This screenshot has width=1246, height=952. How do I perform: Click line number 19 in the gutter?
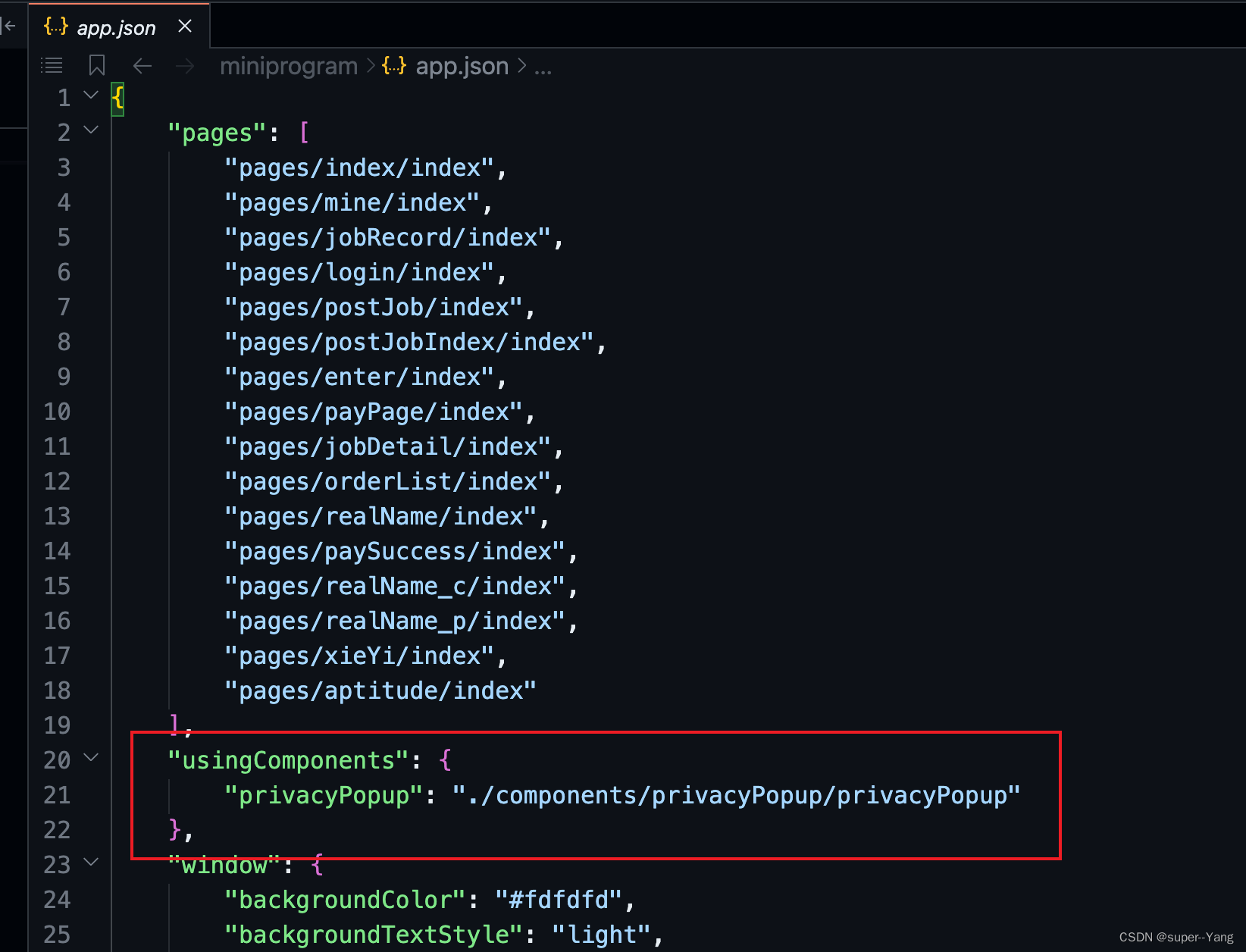57,726
